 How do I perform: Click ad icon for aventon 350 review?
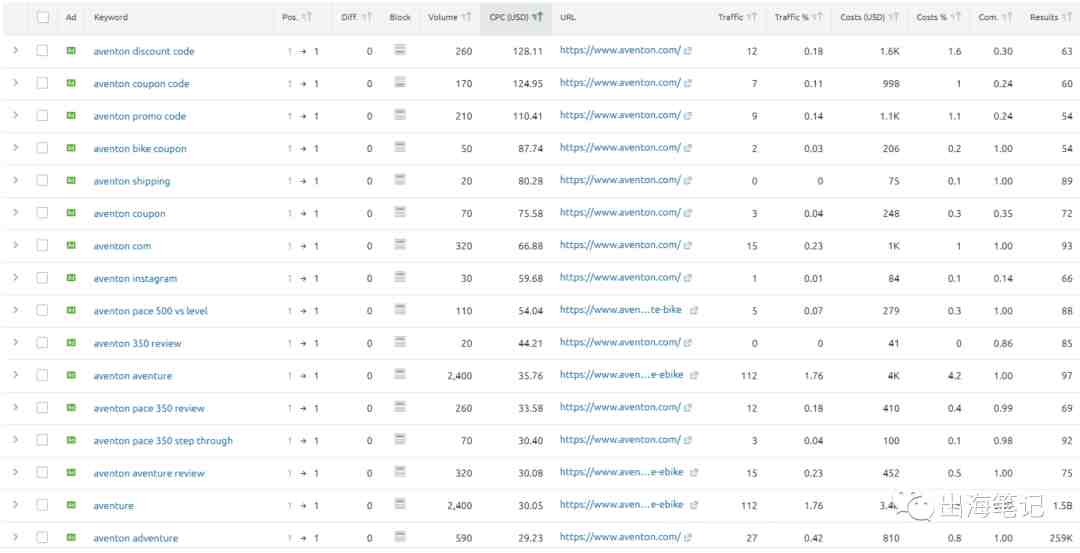[x=71, y=342]
